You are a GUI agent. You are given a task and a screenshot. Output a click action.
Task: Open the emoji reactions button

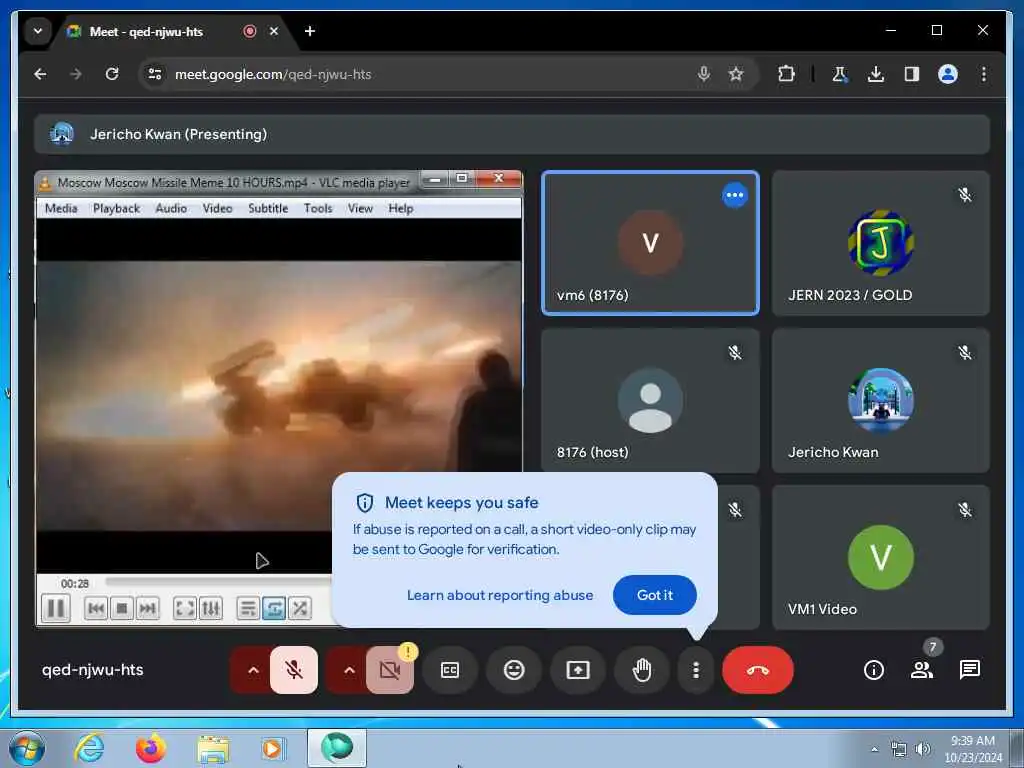pyautogui.click(x=514, y=669)
